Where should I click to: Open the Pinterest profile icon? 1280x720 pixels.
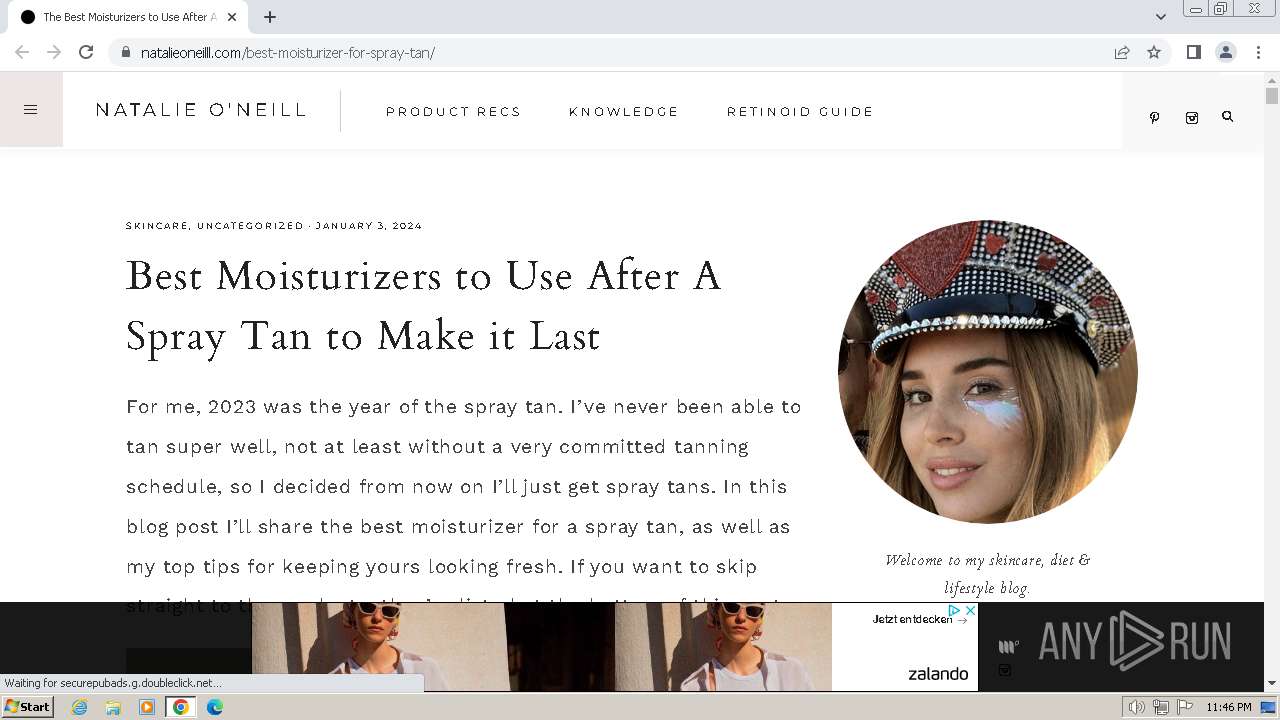1154,117
